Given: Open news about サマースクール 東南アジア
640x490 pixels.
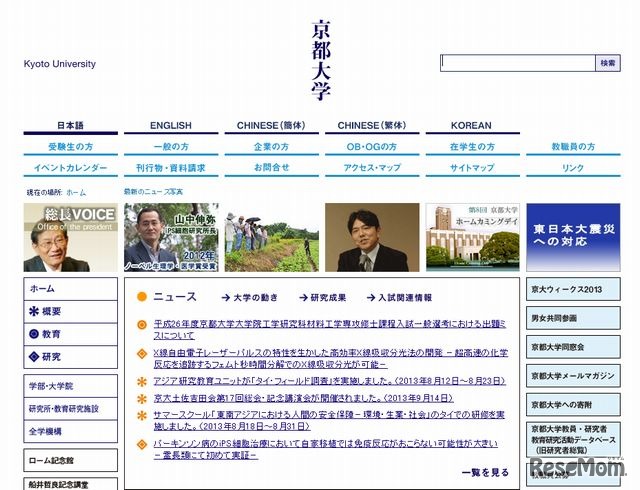Looking at the screenshot, I should click(329, 421).
